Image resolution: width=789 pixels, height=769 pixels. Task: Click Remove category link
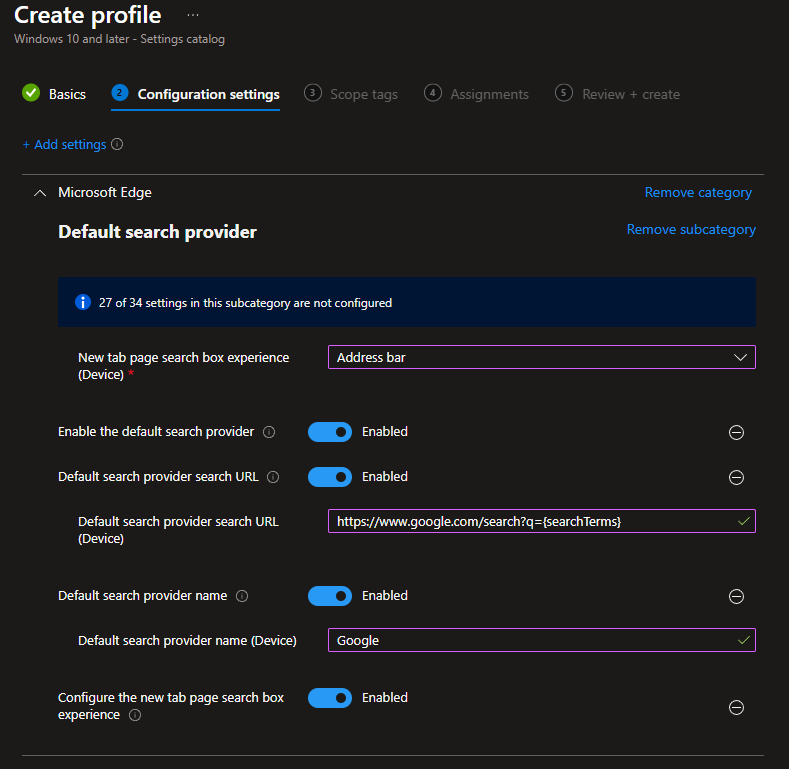click(698, 192)
